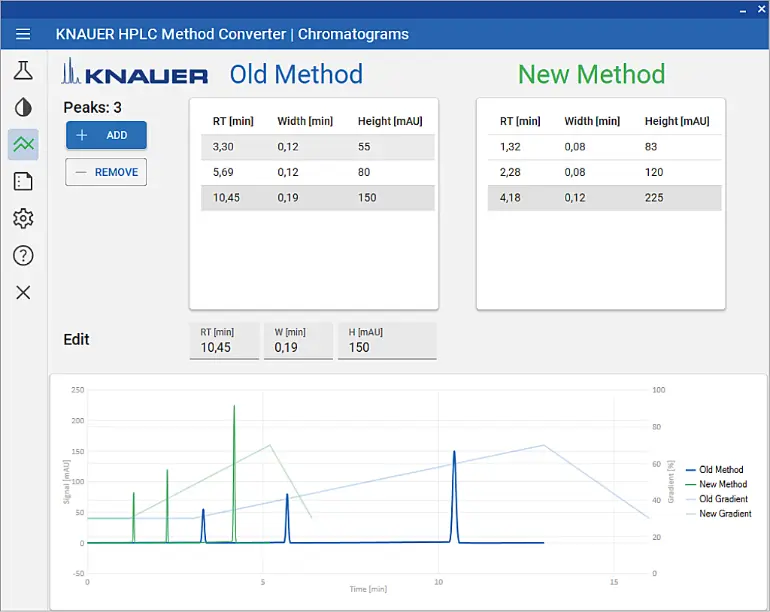
Task: Click new method height value 120
Action: [x=654, y=172]
